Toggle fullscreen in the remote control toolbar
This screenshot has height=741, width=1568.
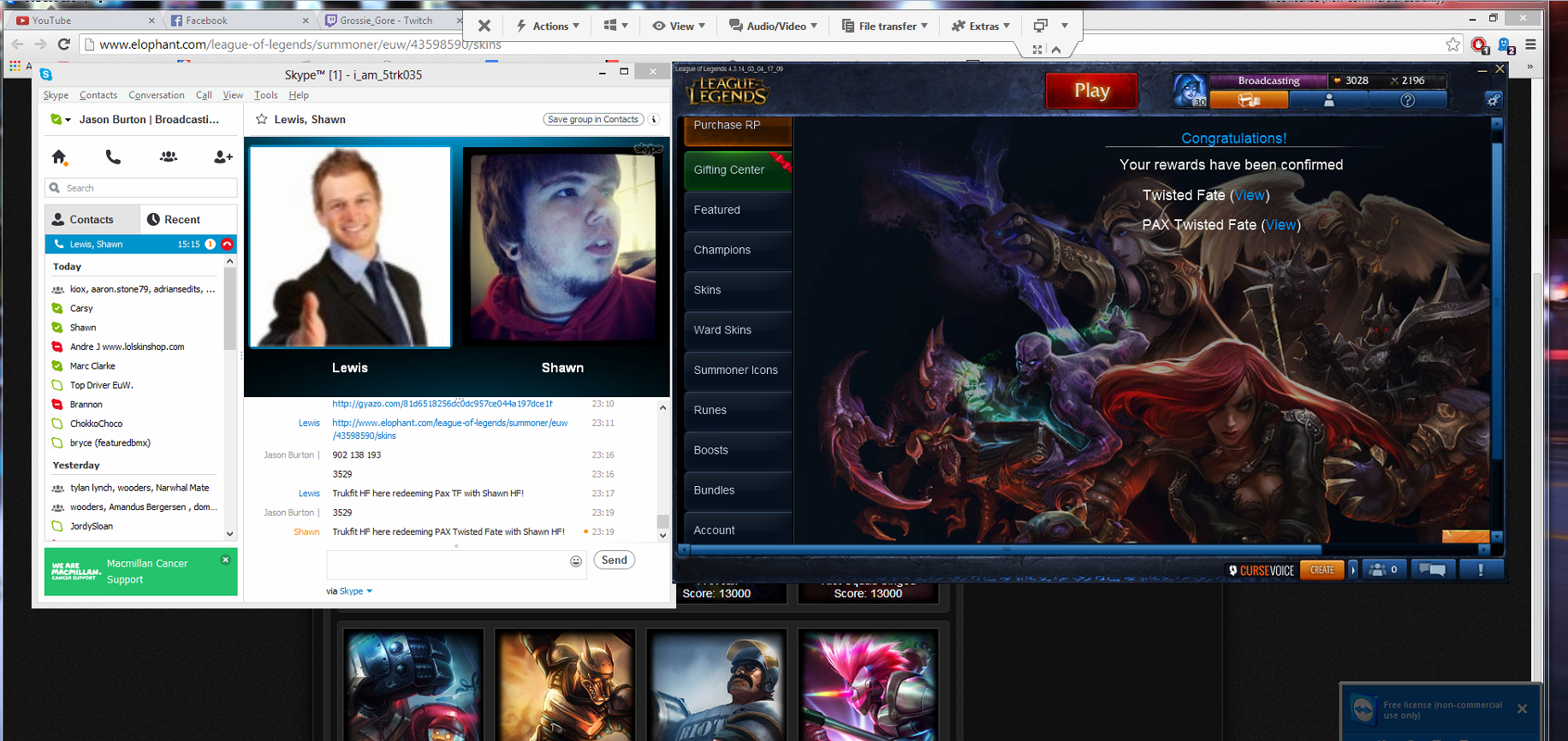tap(1037, 50)
